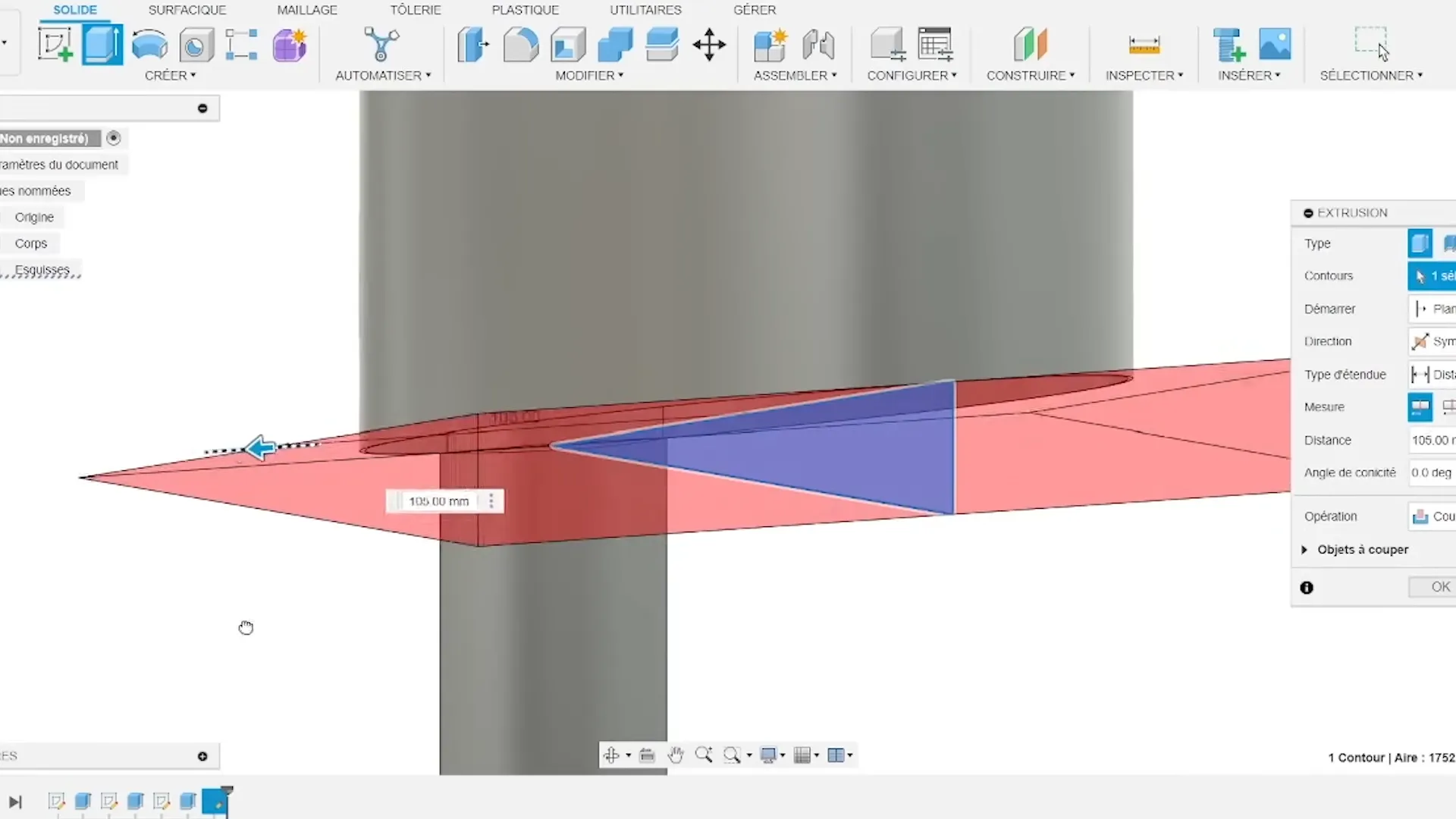Click the info icon in Extrusion dialog
Viewport: 1456px width, 819px height.
point(1307,588)
